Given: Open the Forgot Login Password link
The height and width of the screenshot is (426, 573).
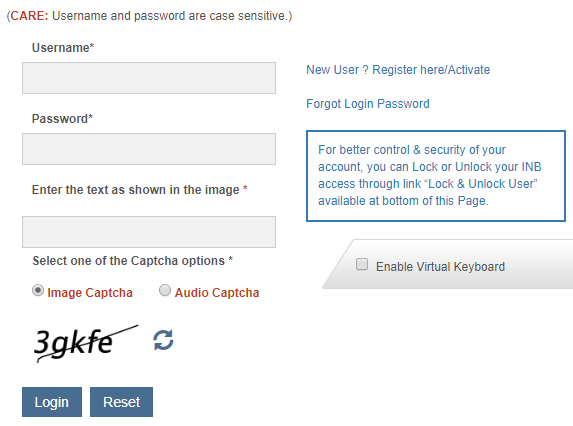Looking at the screenshot, I should pos(368,104).
